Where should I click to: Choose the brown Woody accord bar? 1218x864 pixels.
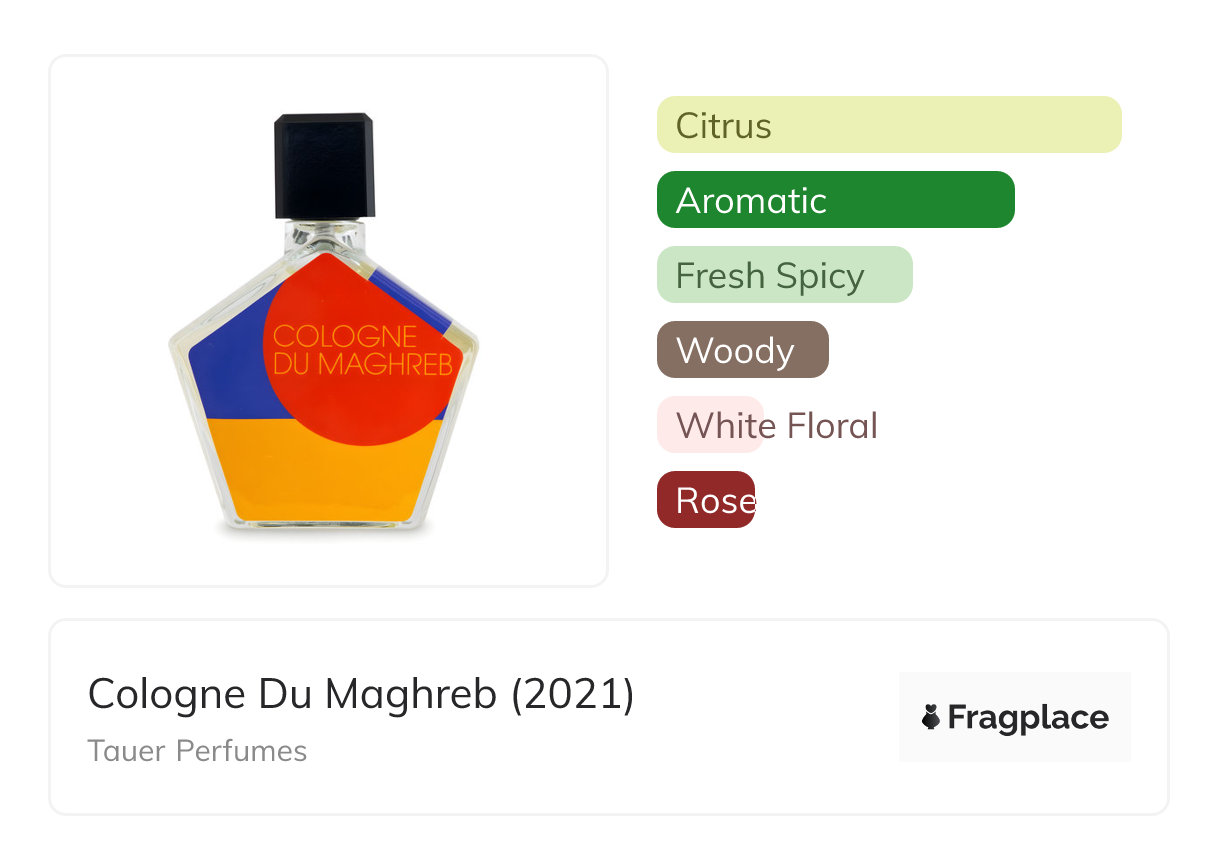pyautogui.click(x=742, y=350)
